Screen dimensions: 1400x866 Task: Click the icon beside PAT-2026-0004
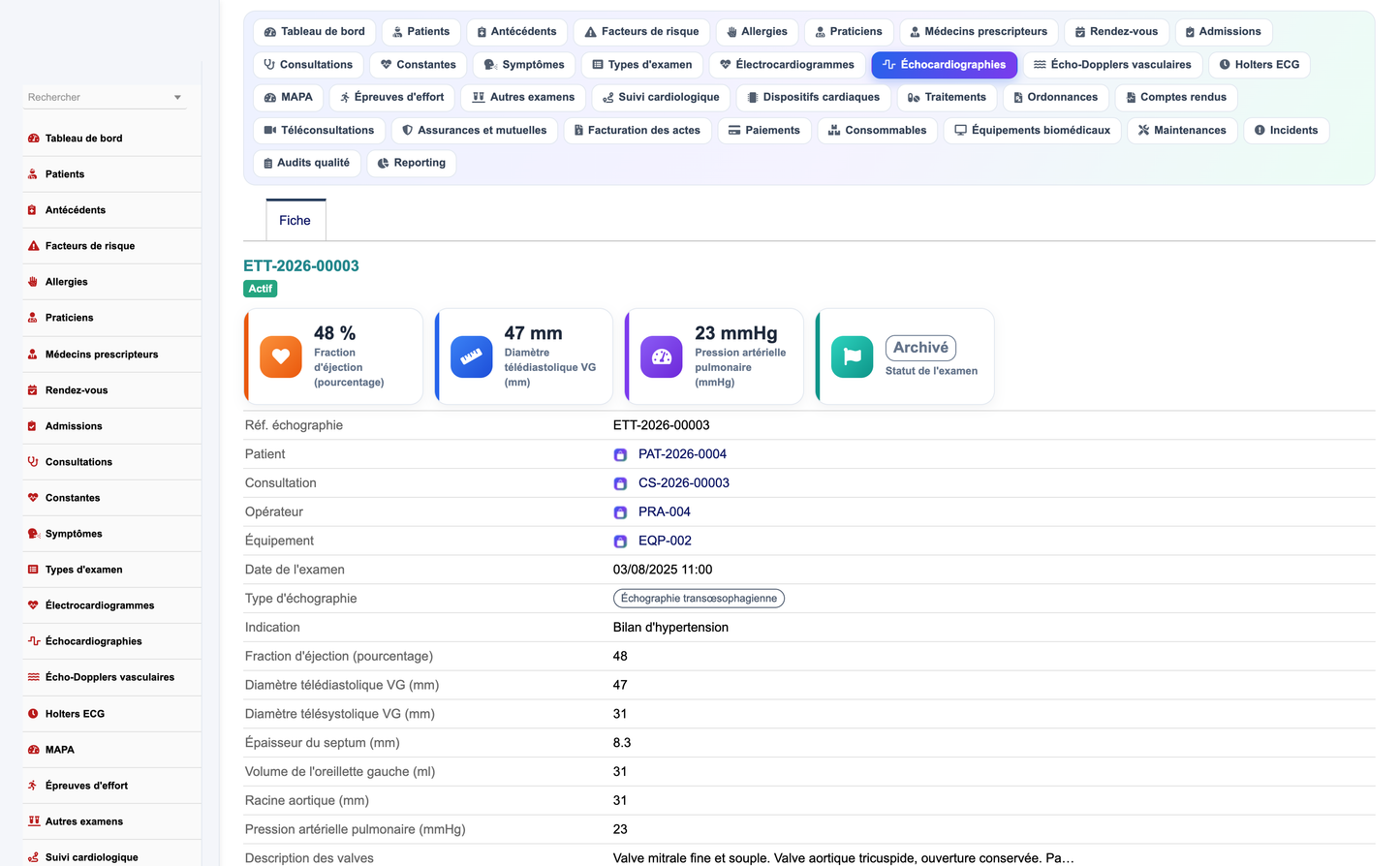pos(620,454)
